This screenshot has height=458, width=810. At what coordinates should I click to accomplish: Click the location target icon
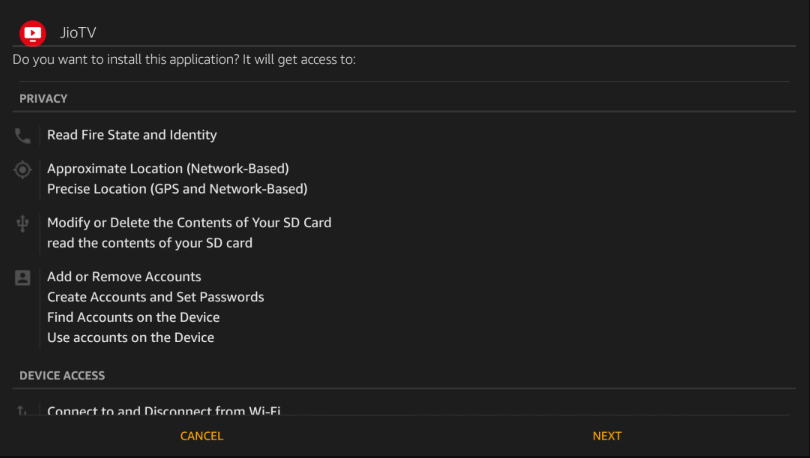[23, 169]
